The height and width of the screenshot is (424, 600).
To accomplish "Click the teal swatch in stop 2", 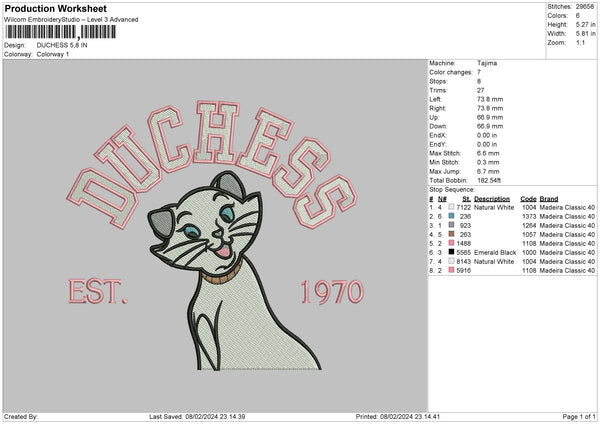I will click(450, 216).
